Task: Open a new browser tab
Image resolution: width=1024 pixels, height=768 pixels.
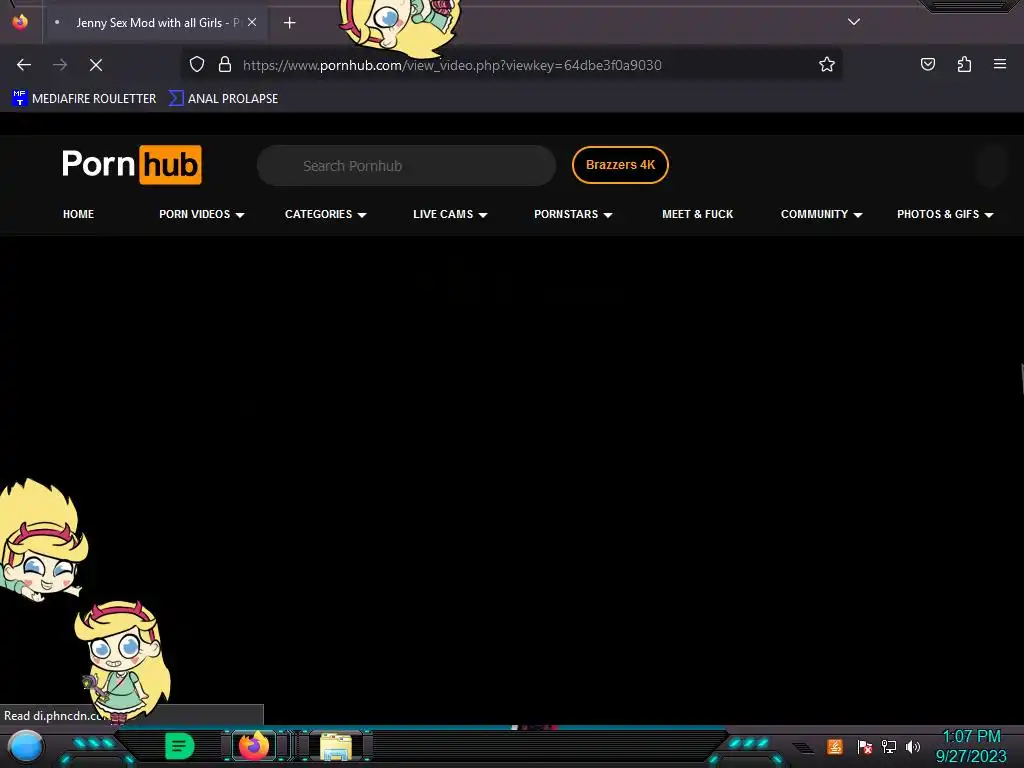Action: pyautogui.click(x=290, y=23)
